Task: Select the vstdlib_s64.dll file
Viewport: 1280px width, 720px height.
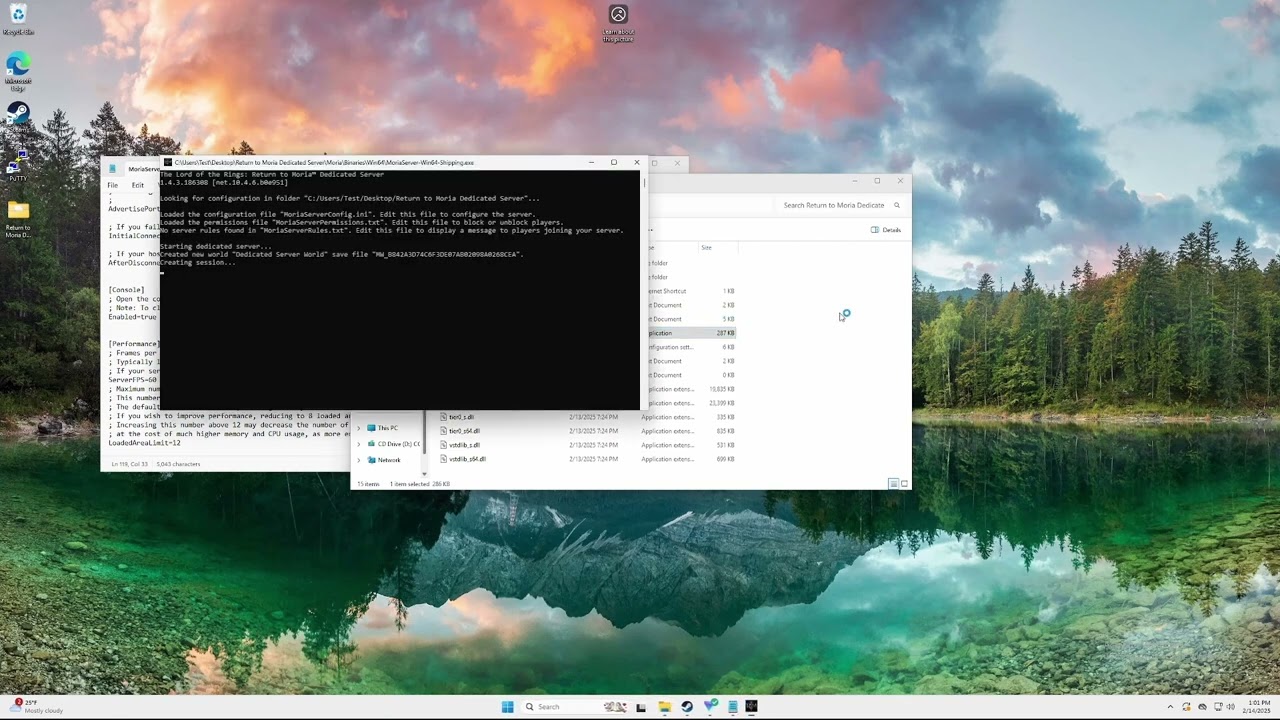Action: tap(467, 459)
